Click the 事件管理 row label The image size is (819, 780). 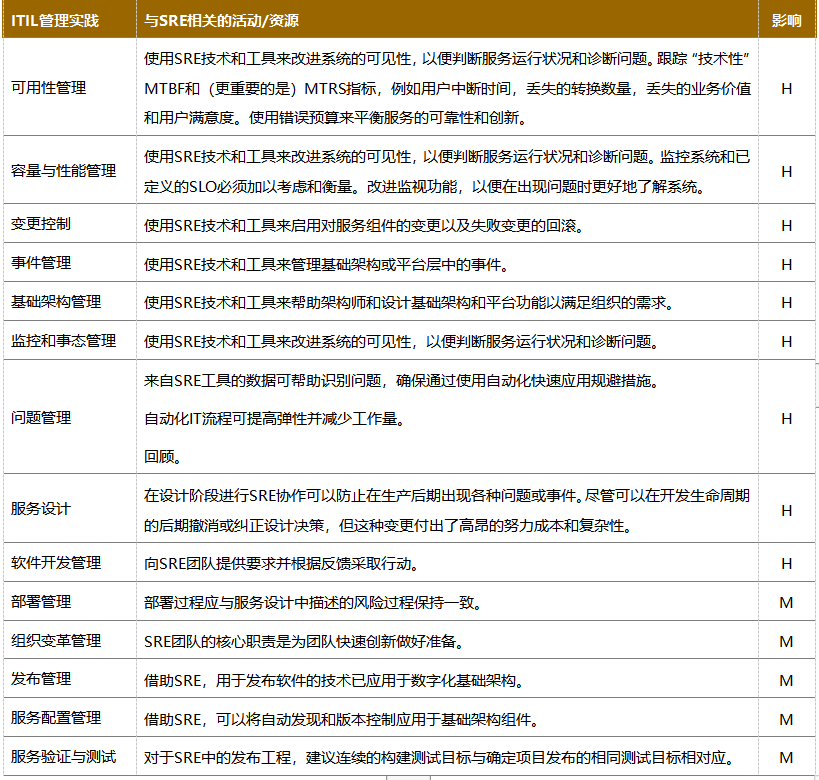click(x=41, y=263)
